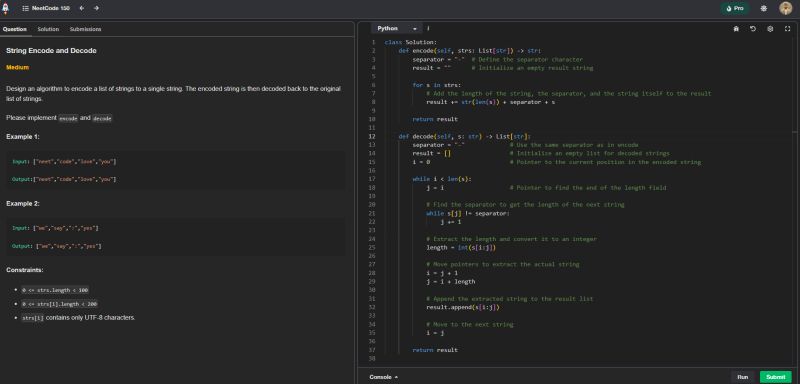Open the Python language dropdown
Viewport: 800px width, 384px height.
pos(397,29)
